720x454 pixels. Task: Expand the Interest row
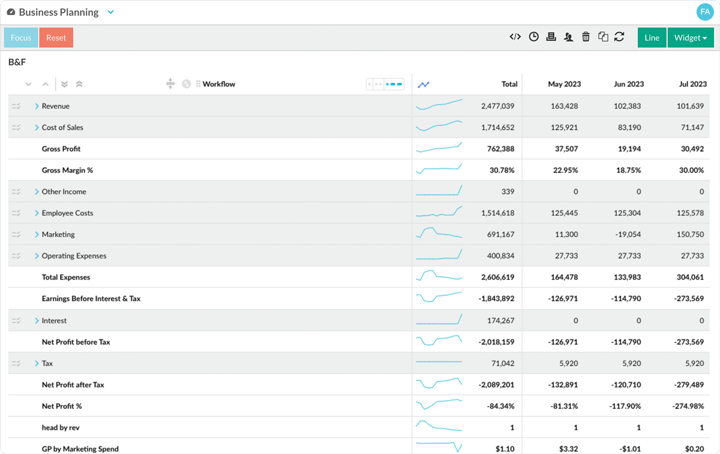[37, 320]
